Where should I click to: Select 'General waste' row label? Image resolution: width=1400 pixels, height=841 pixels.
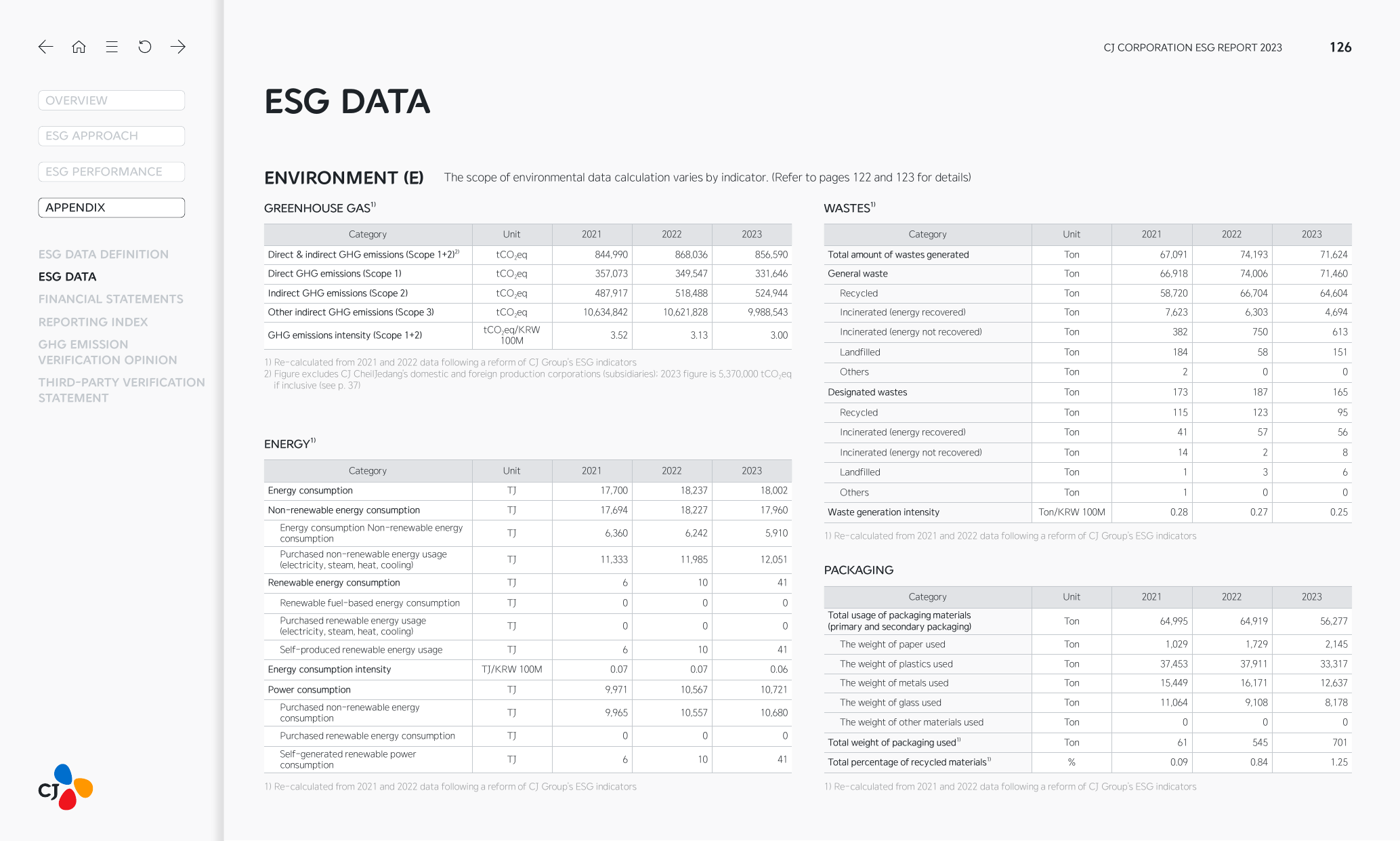857,274
